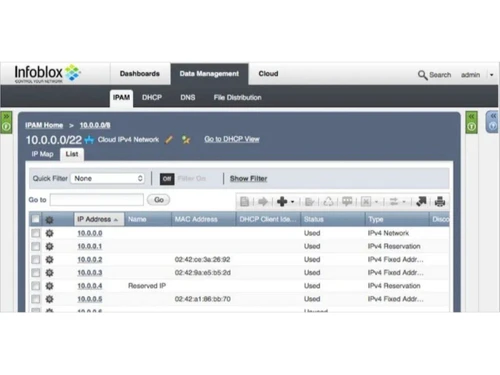Open the gear action menu for 10.0.0.4
This screenshot has width=500, height=375.
(x=49, y=286)
